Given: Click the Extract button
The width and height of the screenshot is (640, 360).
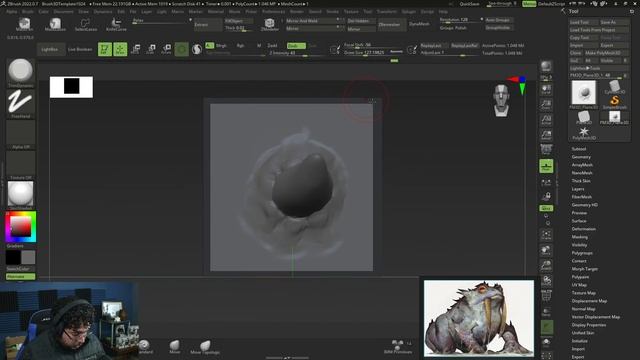Looking at the screenshot, I should (x=207, y=24).
